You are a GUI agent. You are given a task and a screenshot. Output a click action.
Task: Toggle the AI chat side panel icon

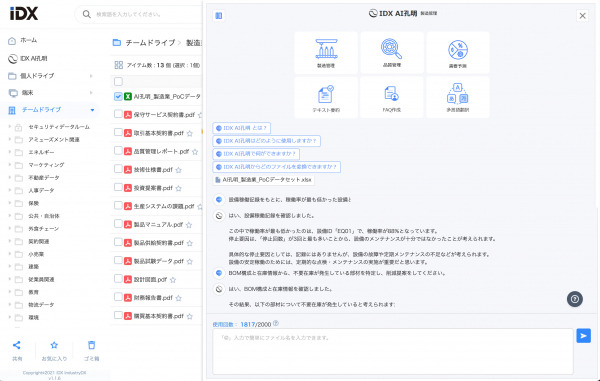point(219,16)
